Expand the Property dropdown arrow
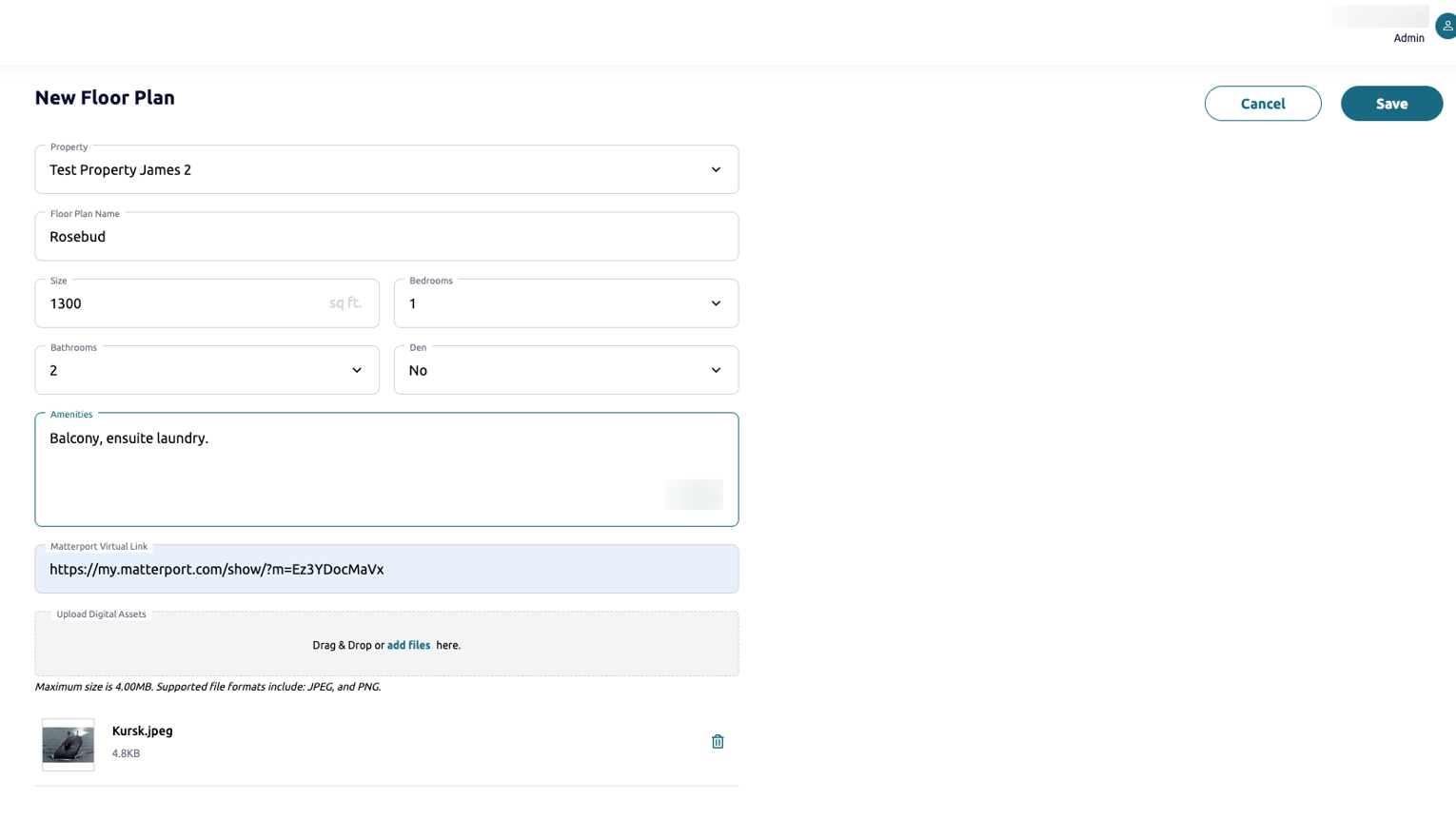Viewport: 1456px width, 819px height. (716, 170)
